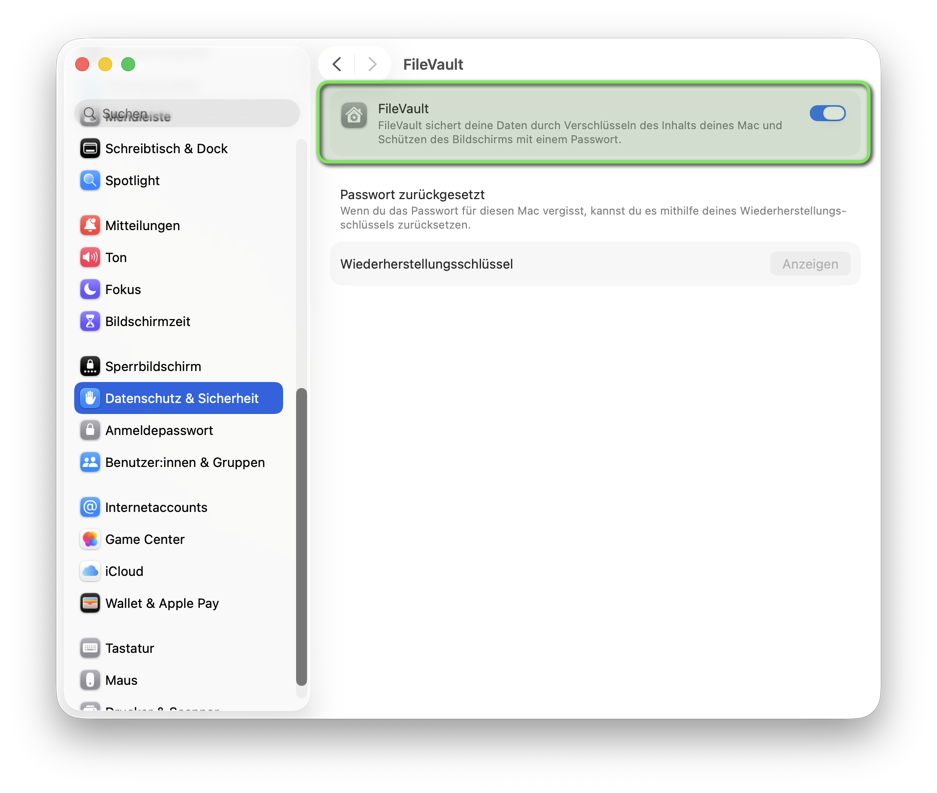The image size is (937, 793).
Task: Open Schreibtisch & Dock settings
Action: 166,148
